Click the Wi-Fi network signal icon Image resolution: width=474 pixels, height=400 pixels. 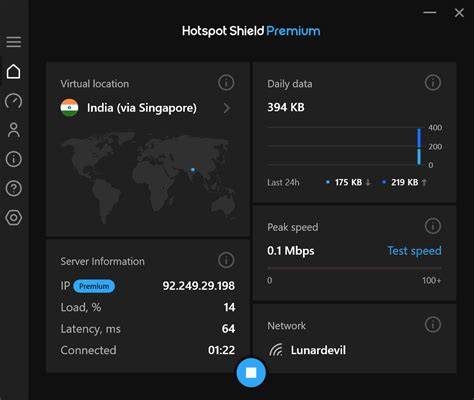[x=276, y=350]
